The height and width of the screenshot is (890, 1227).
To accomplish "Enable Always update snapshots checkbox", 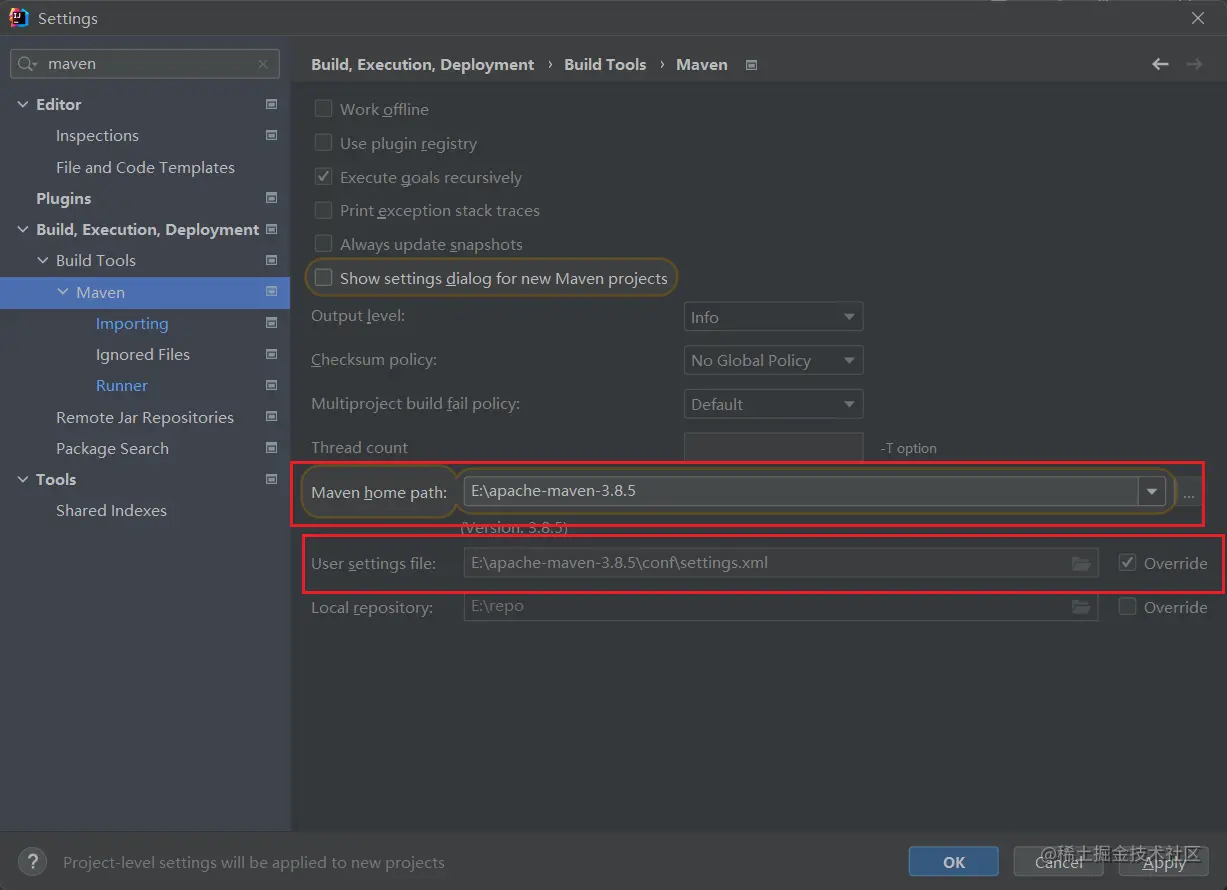I will [323, 244].
